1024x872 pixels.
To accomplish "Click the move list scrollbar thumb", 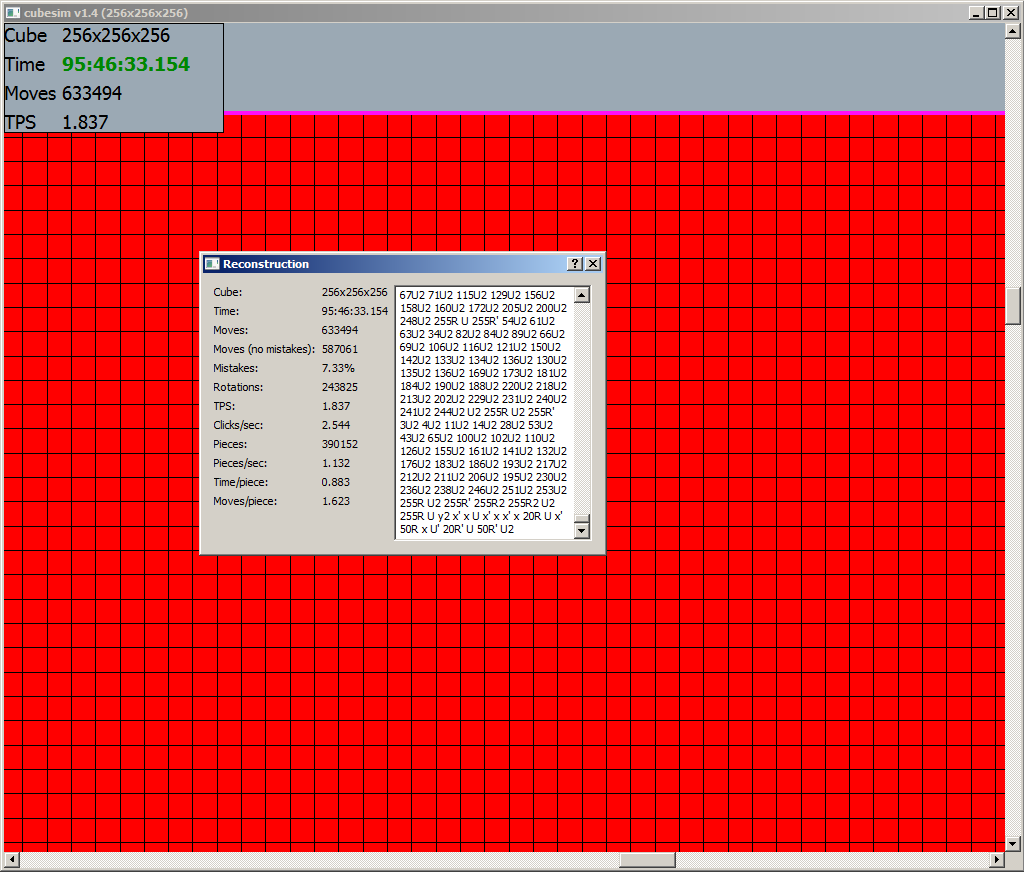I will (582, 519).
